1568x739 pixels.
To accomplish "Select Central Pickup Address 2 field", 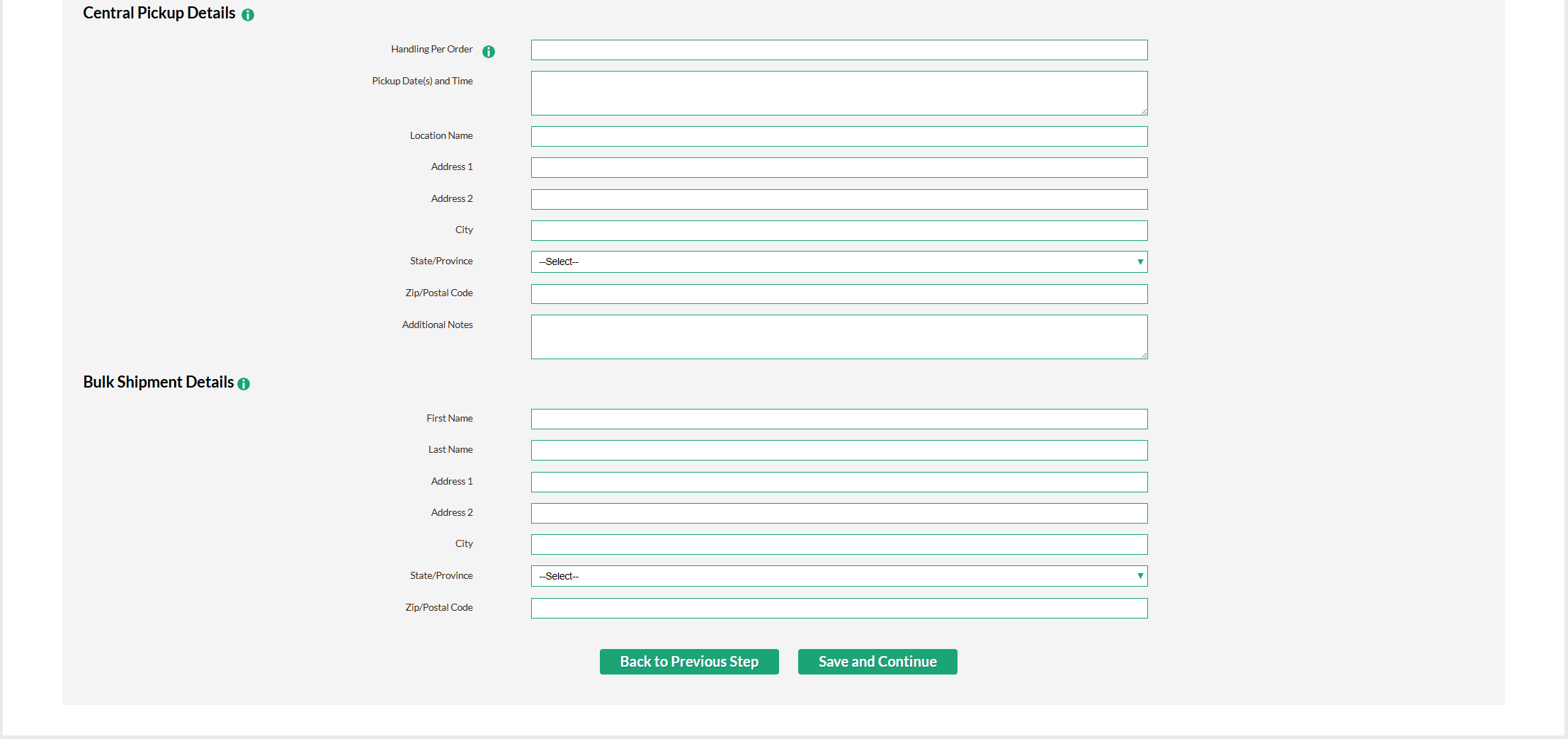I will [839, 199].
